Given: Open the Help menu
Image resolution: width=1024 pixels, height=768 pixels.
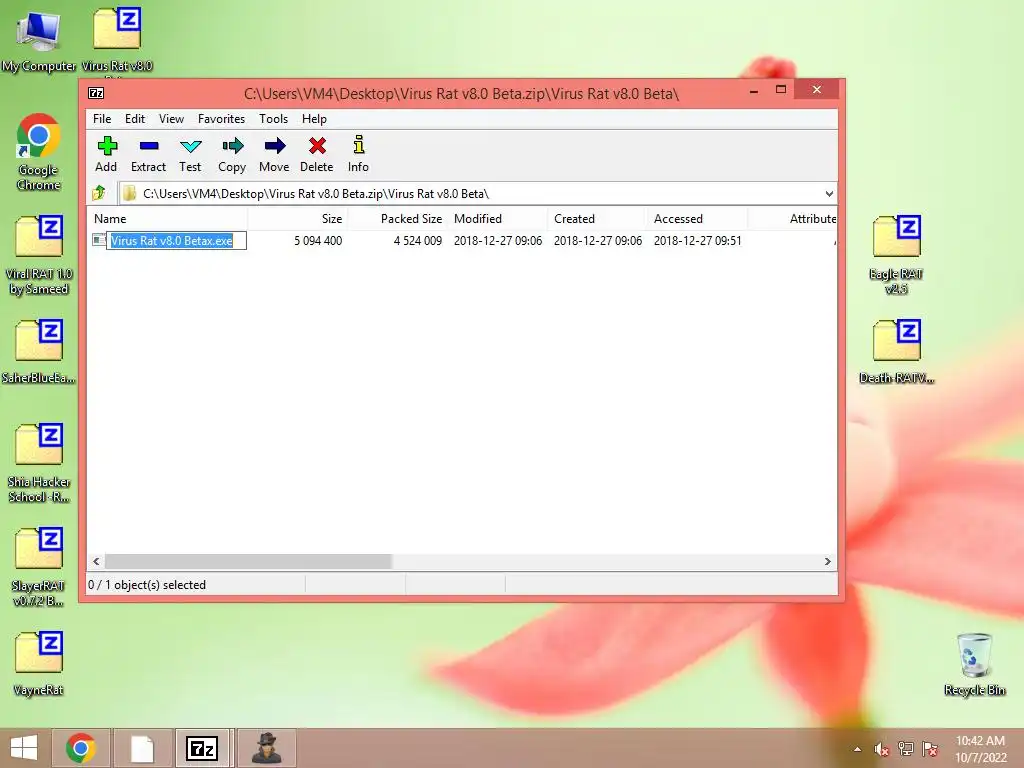Looking at the screenshot, I should (314, 118).
